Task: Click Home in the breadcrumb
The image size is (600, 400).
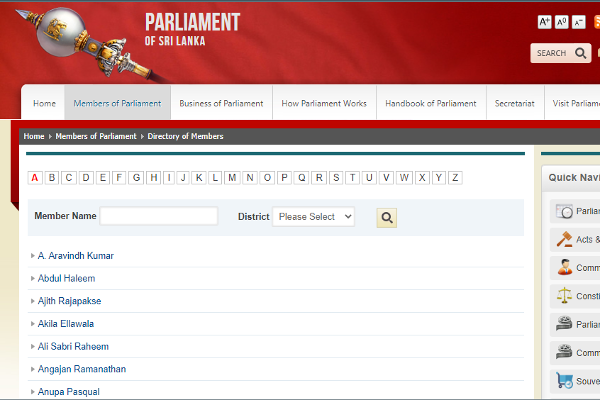Action: click(34, 136)
